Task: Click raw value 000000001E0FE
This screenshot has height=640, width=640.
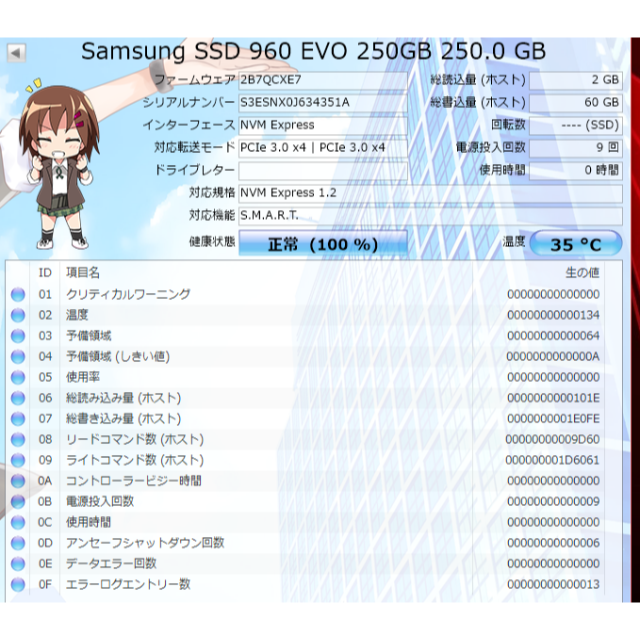Action: tap(553, 419)
